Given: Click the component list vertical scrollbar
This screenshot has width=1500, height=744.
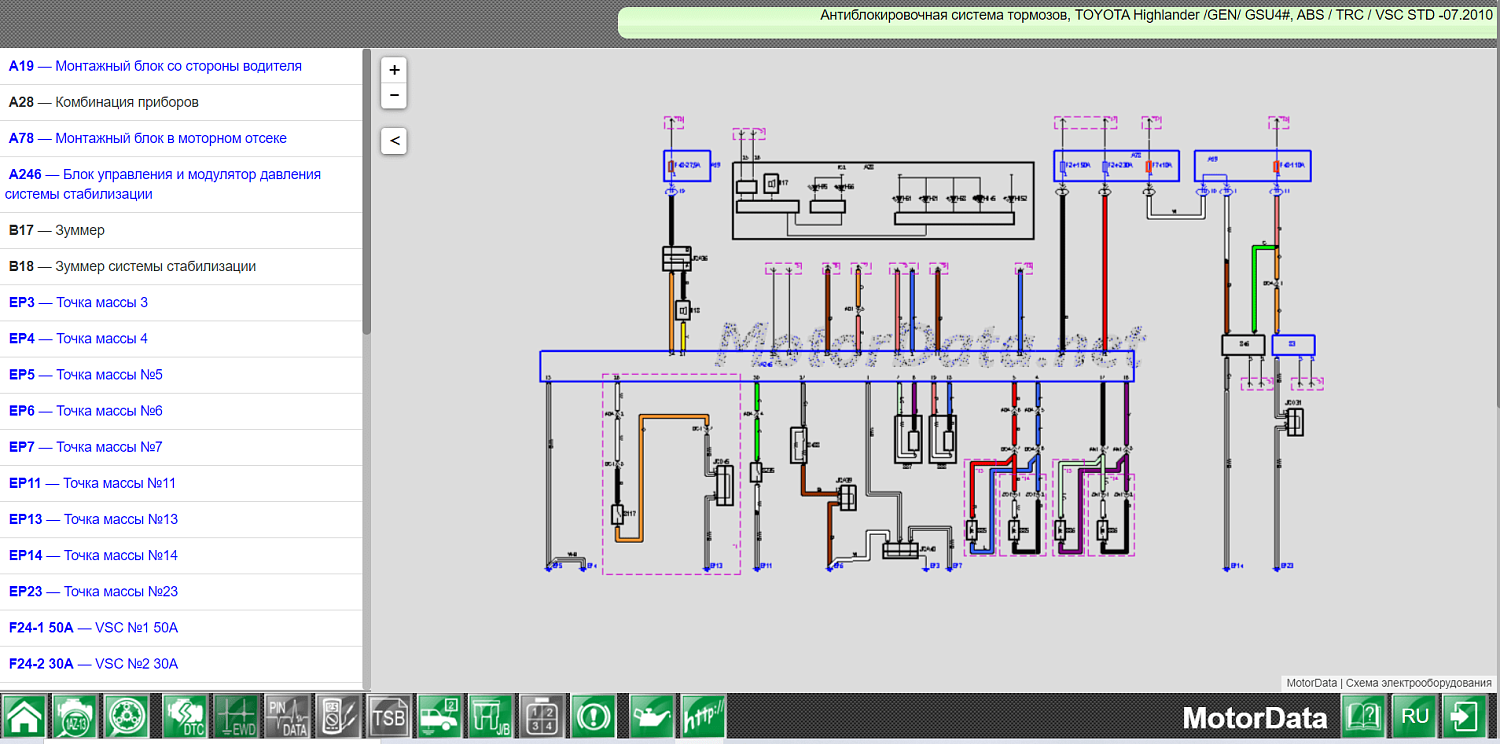Looking at the screenshot, I should (x=366, y=190).
